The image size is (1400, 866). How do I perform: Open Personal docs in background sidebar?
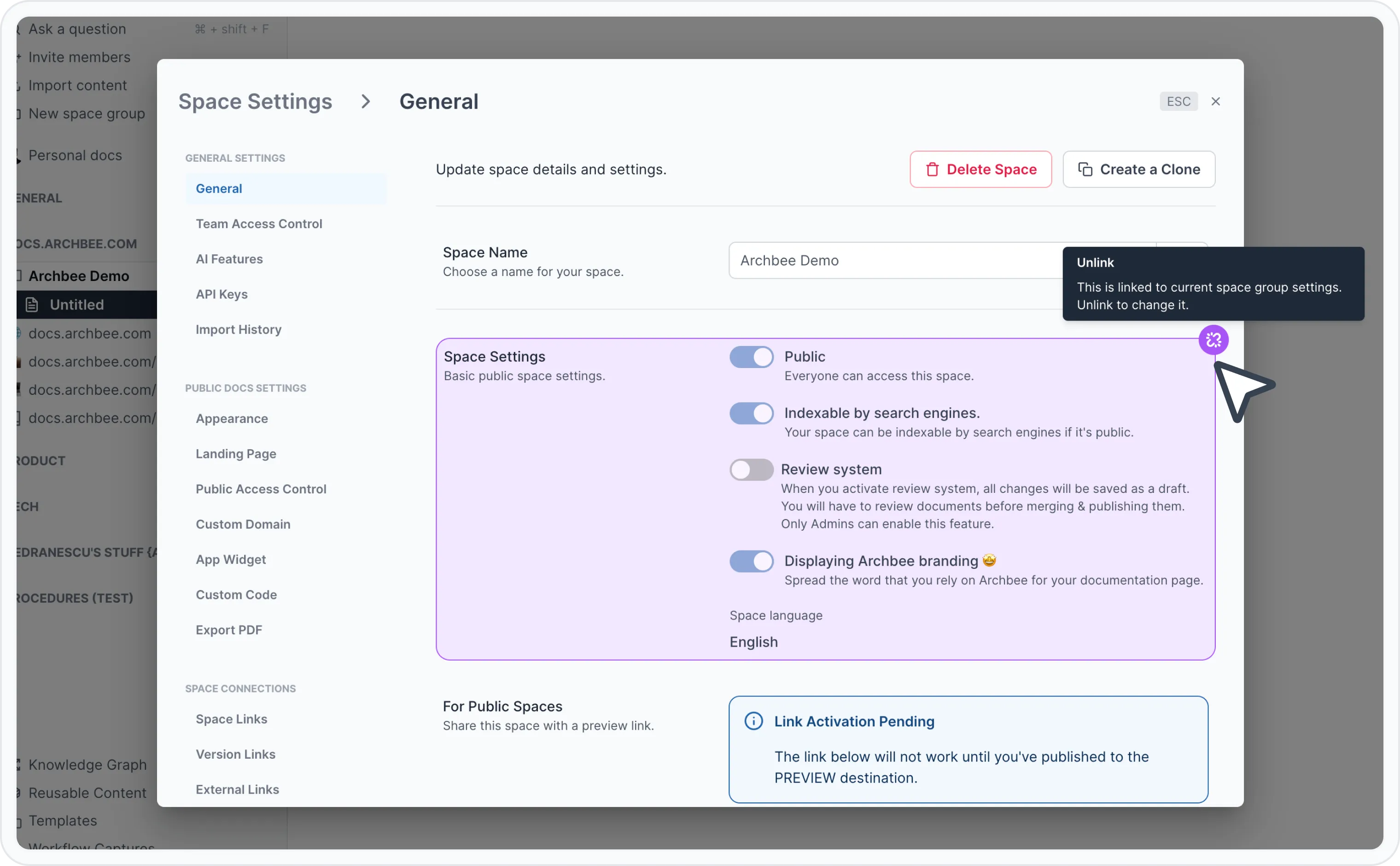(75, 155)
